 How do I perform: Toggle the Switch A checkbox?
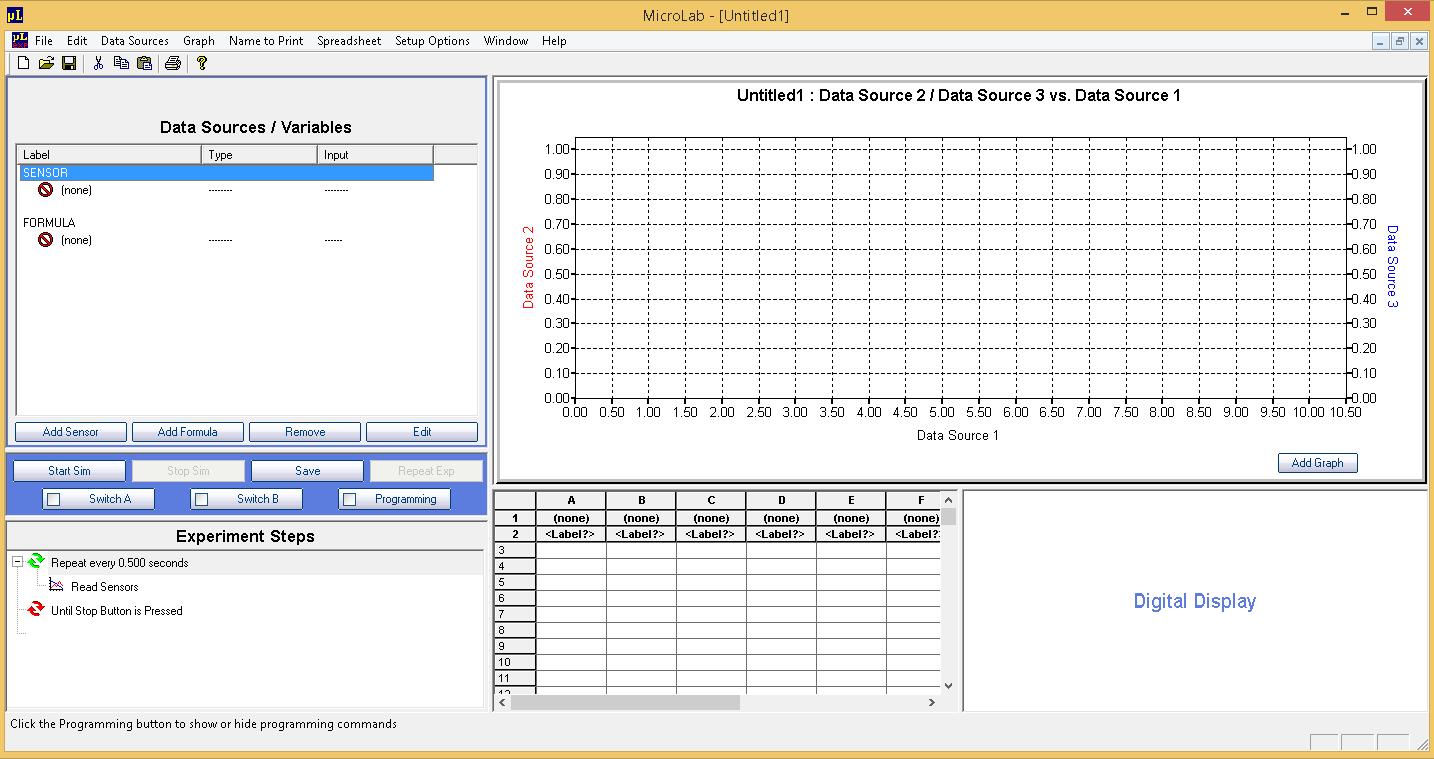pos(54,499)
